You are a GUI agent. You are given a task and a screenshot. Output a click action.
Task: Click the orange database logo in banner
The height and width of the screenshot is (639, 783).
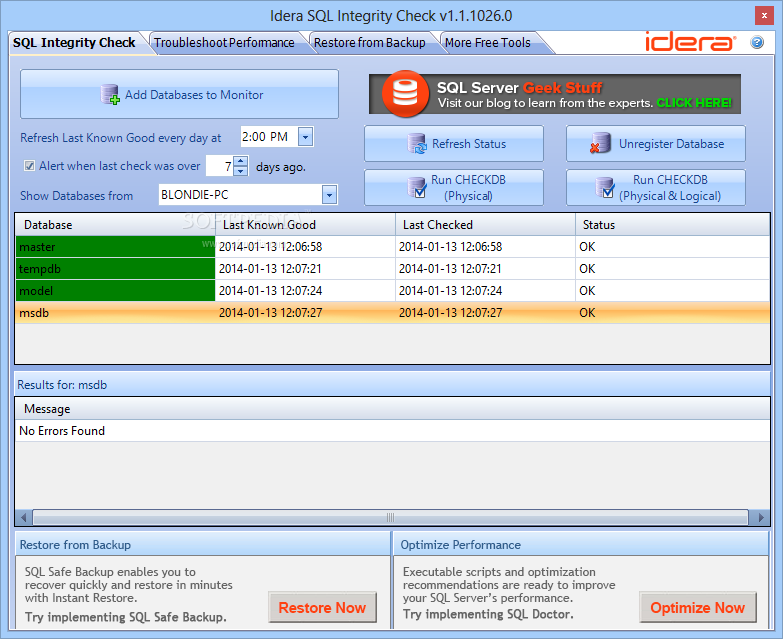click(x=405, y=94)
